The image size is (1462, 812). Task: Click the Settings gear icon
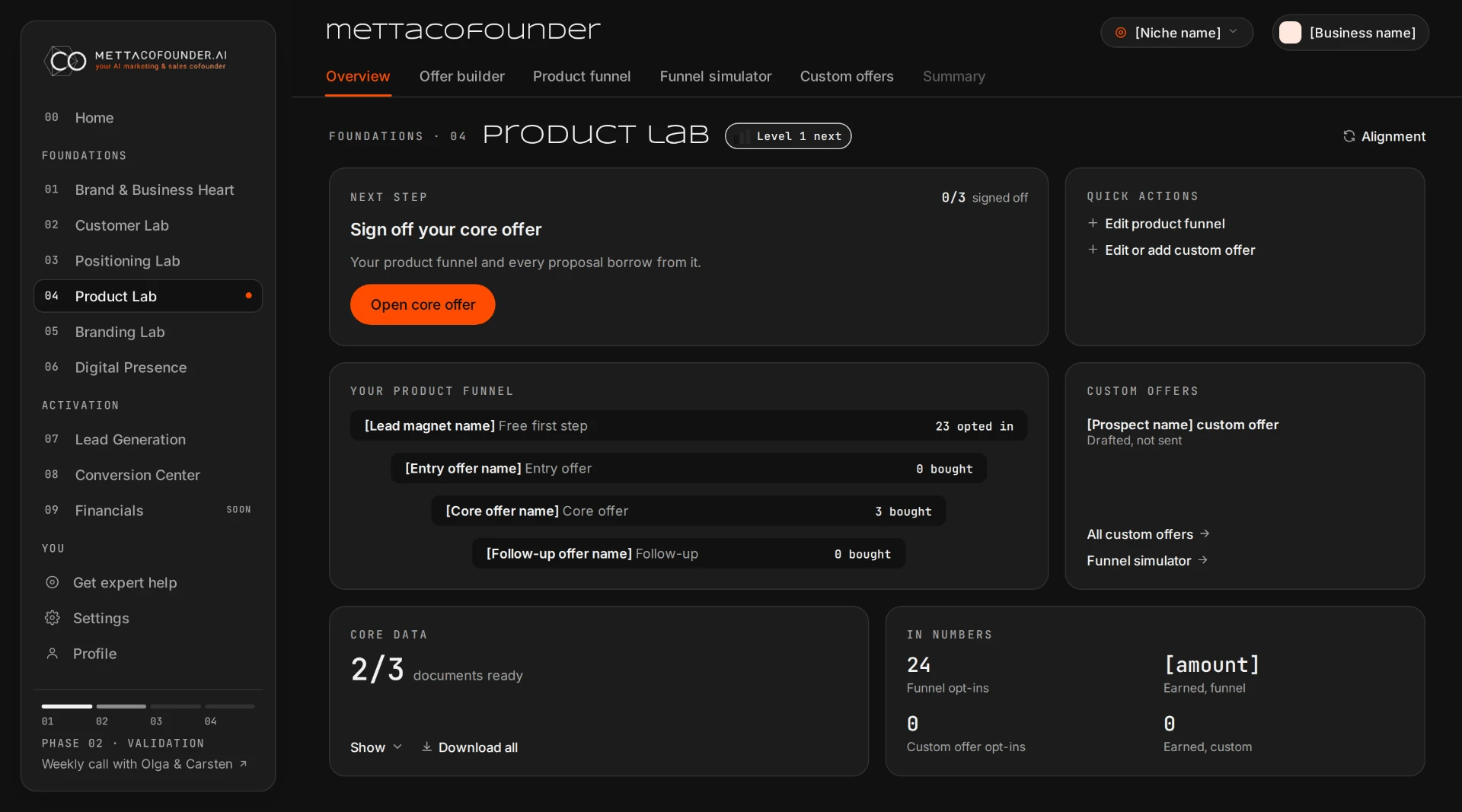[52, 618]
